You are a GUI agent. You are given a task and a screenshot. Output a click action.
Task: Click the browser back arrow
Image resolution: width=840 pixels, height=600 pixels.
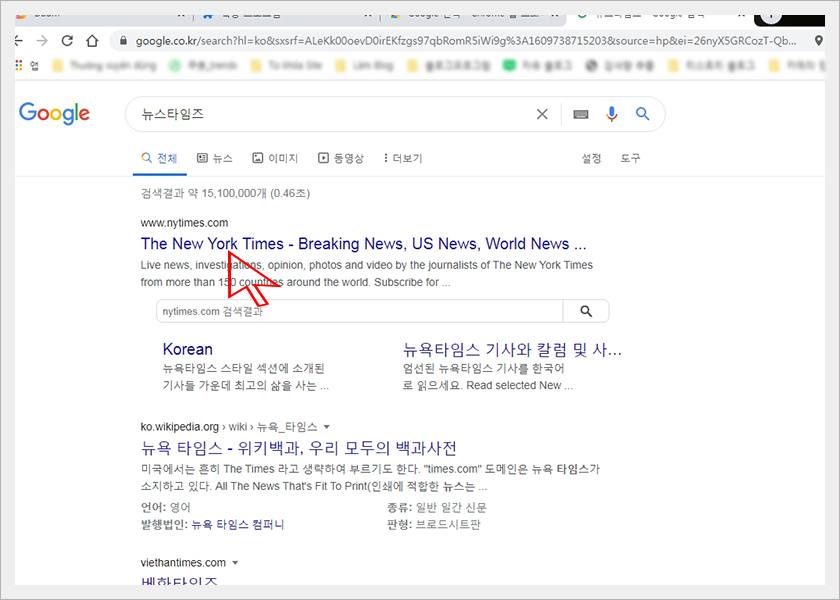coord(19,41)
